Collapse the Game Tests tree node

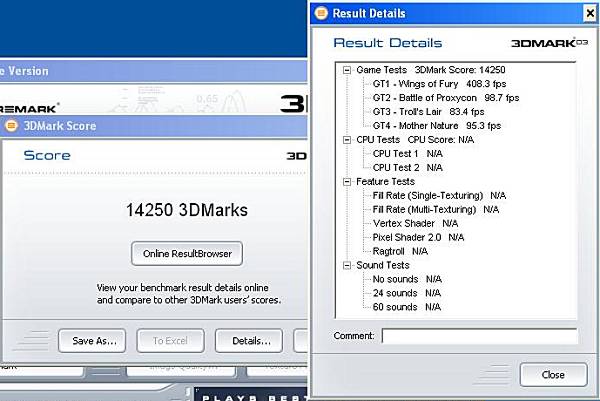(x=347, y=70)
